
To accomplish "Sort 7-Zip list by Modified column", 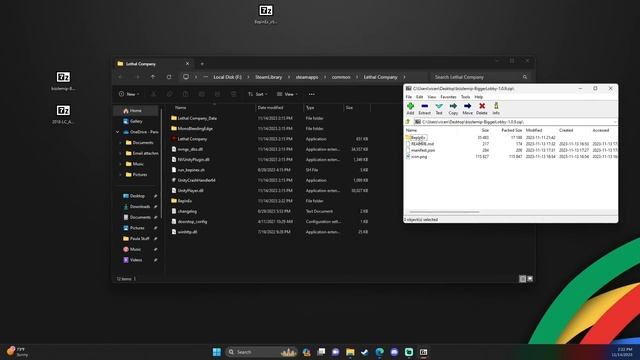I will click(534, 130).
